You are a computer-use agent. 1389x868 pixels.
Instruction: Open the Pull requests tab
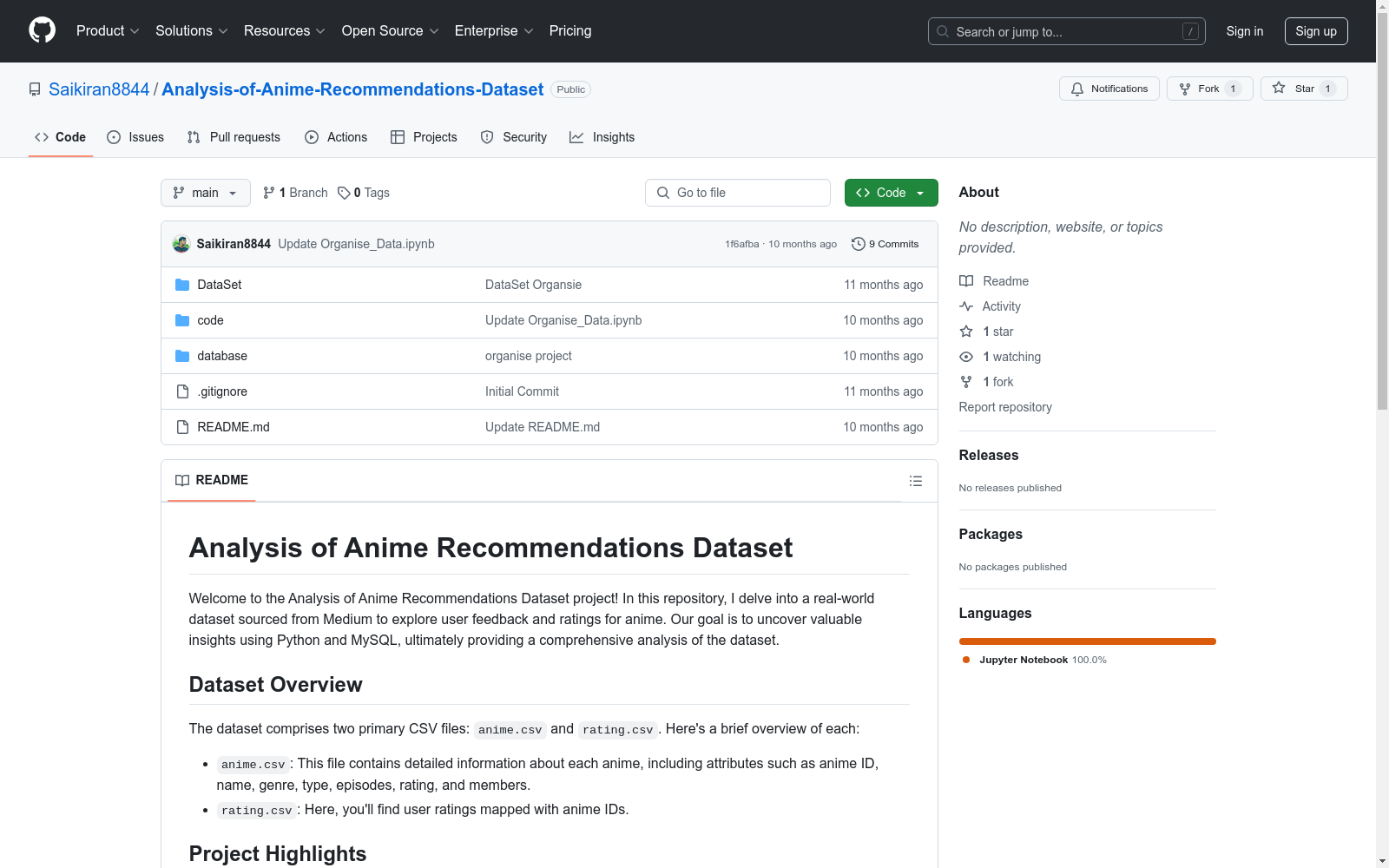(234, 137)
